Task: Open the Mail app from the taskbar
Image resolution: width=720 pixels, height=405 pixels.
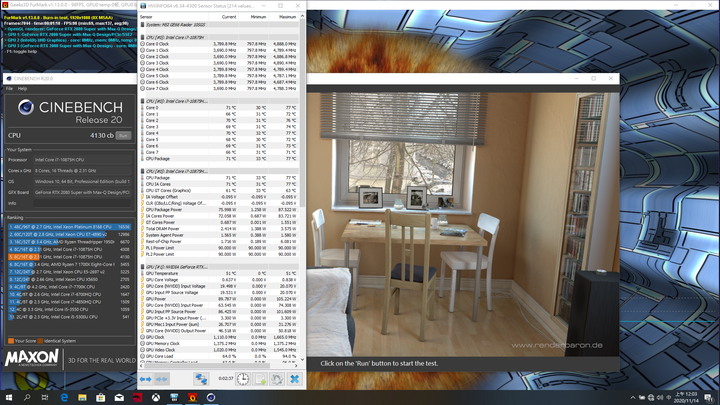Action: tap(119, 398)
